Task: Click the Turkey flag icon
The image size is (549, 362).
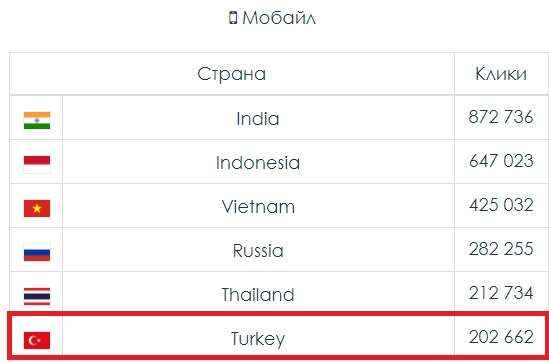Action: point(37,340)
